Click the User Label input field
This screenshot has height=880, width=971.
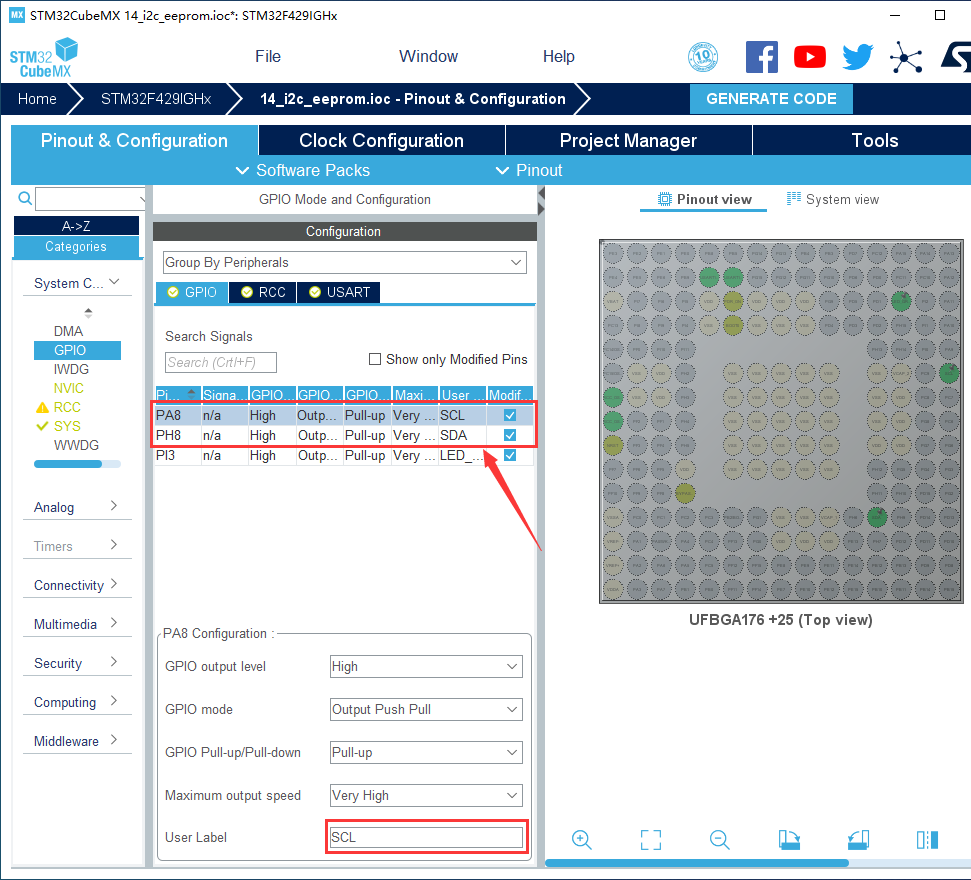(x=426, y=837)
